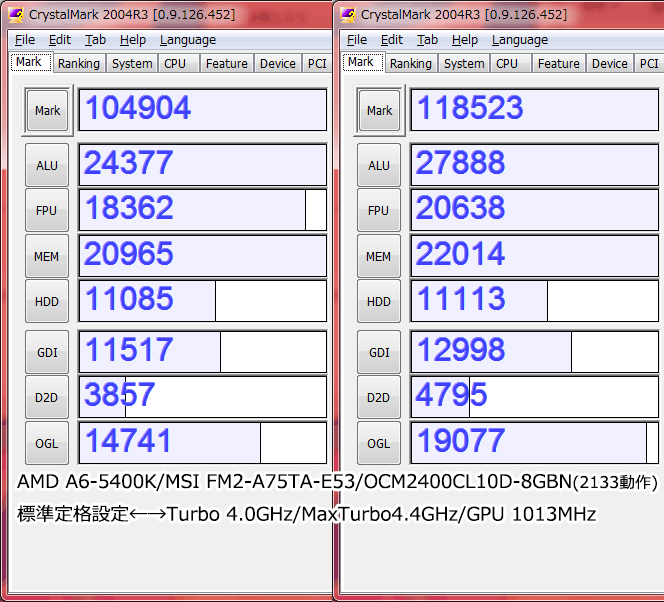
Task: Click OGL score 19077
Action: [535, 443]
